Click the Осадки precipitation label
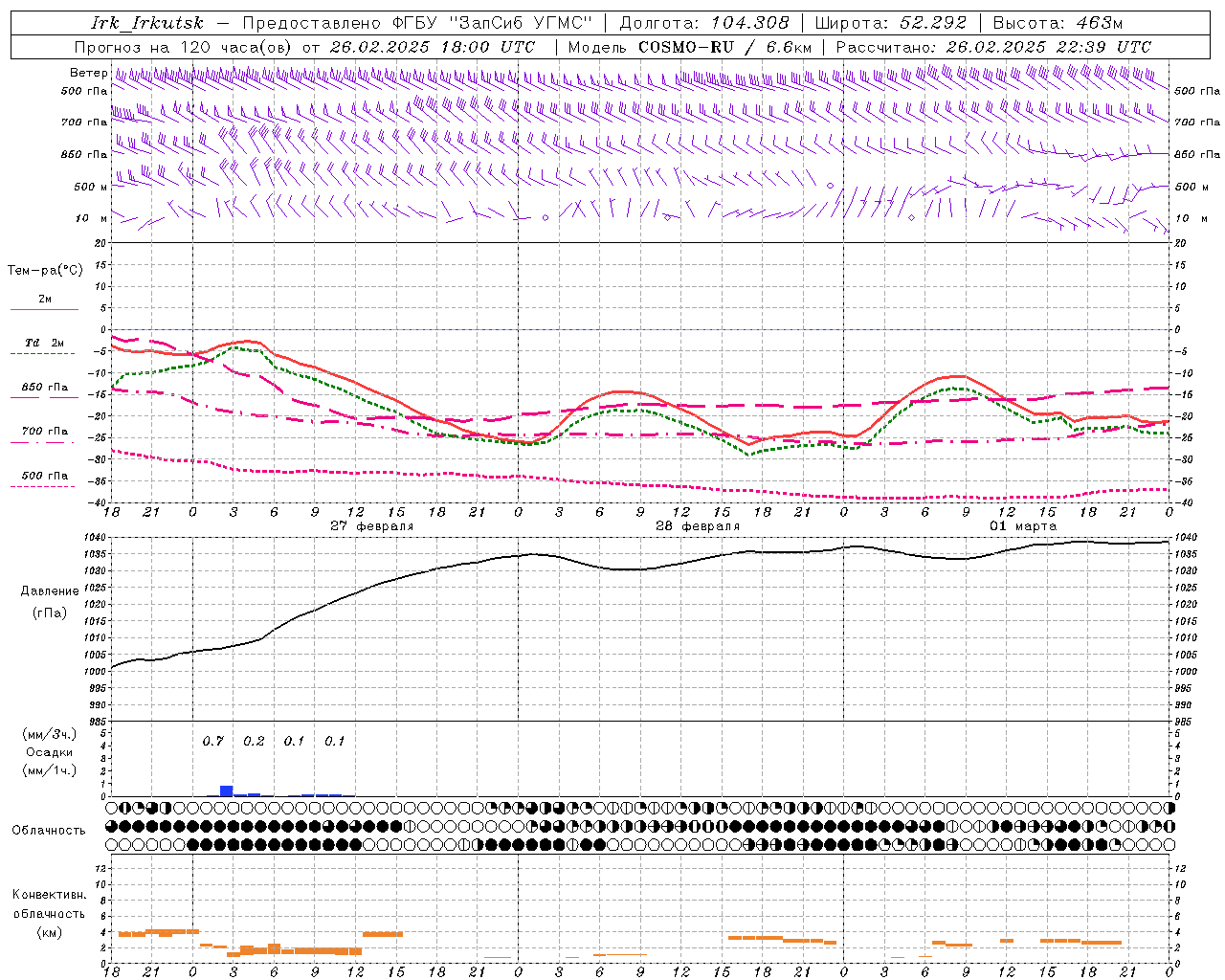The height and width of the screenshot is (980, 1225). 50,752
